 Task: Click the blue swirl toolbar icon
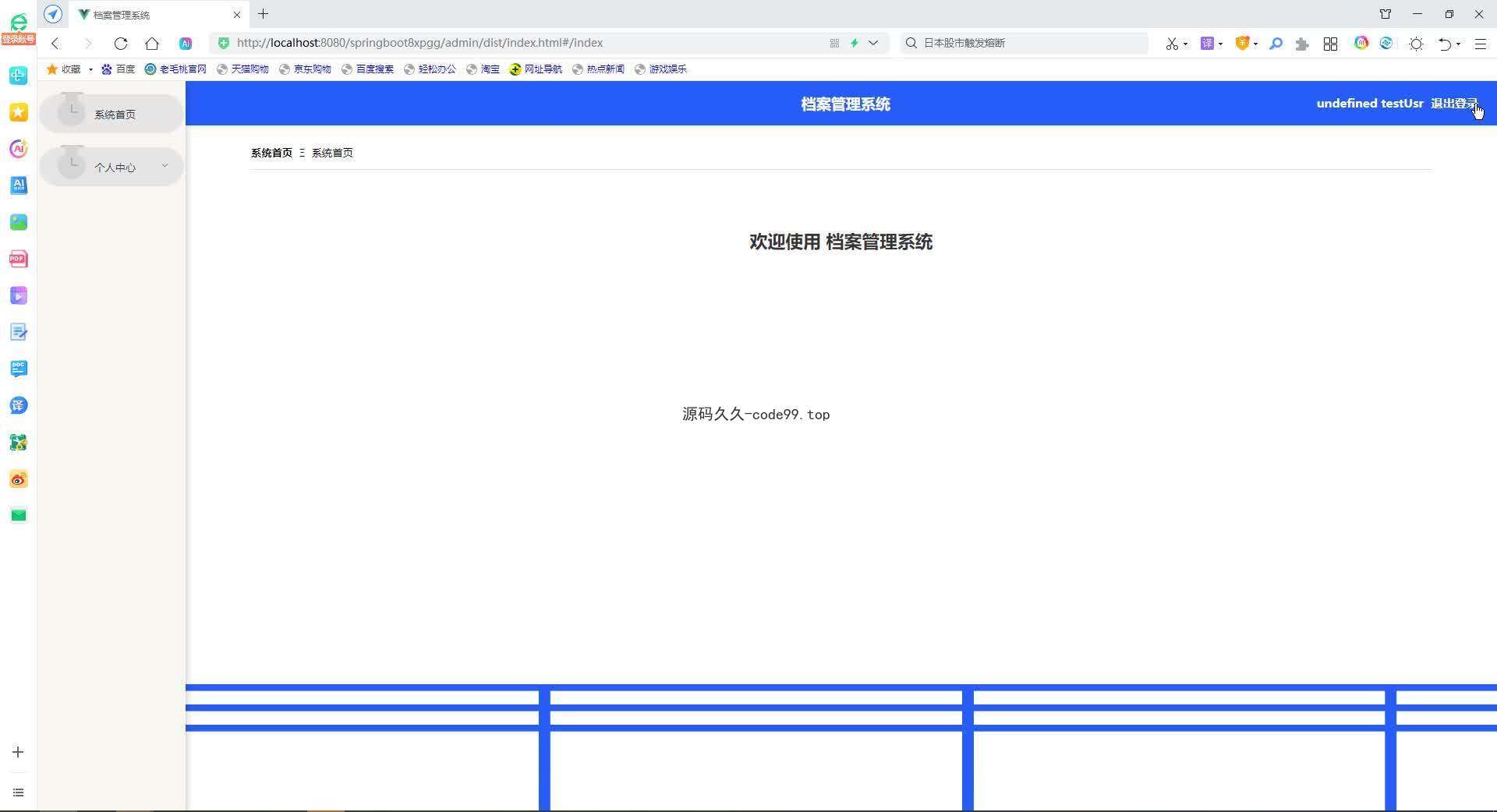point(1386,44)
